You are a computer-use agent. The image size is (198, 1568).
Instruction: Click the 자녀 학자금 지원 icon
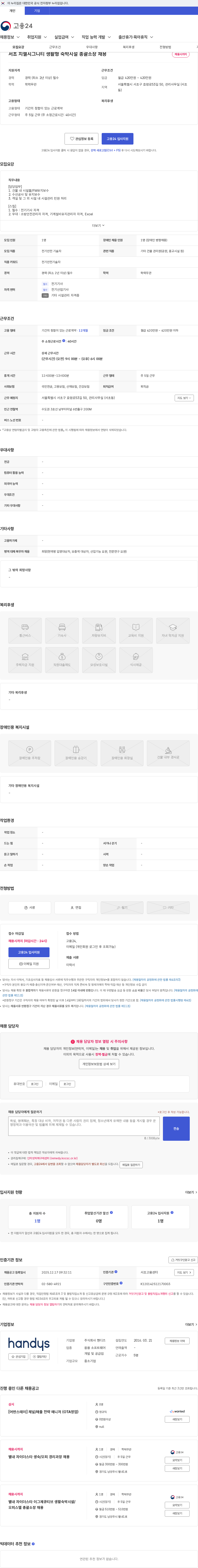click(173, 631)
